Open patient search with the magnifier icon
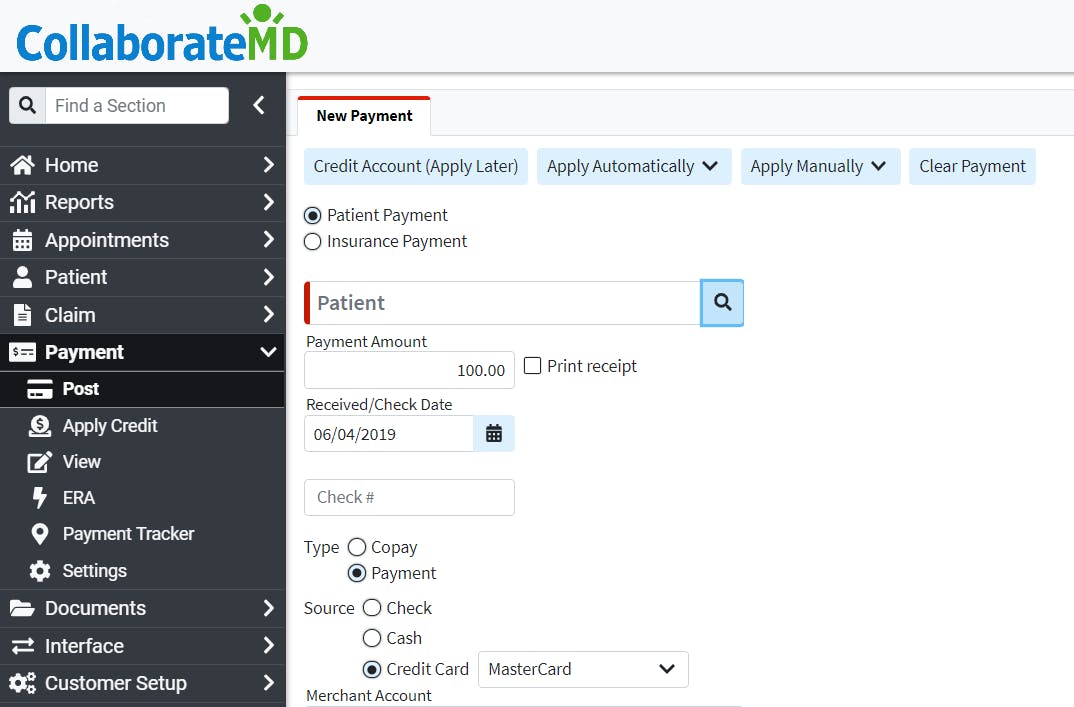Screen dimensions: 1074x707 tap(722, 302)
